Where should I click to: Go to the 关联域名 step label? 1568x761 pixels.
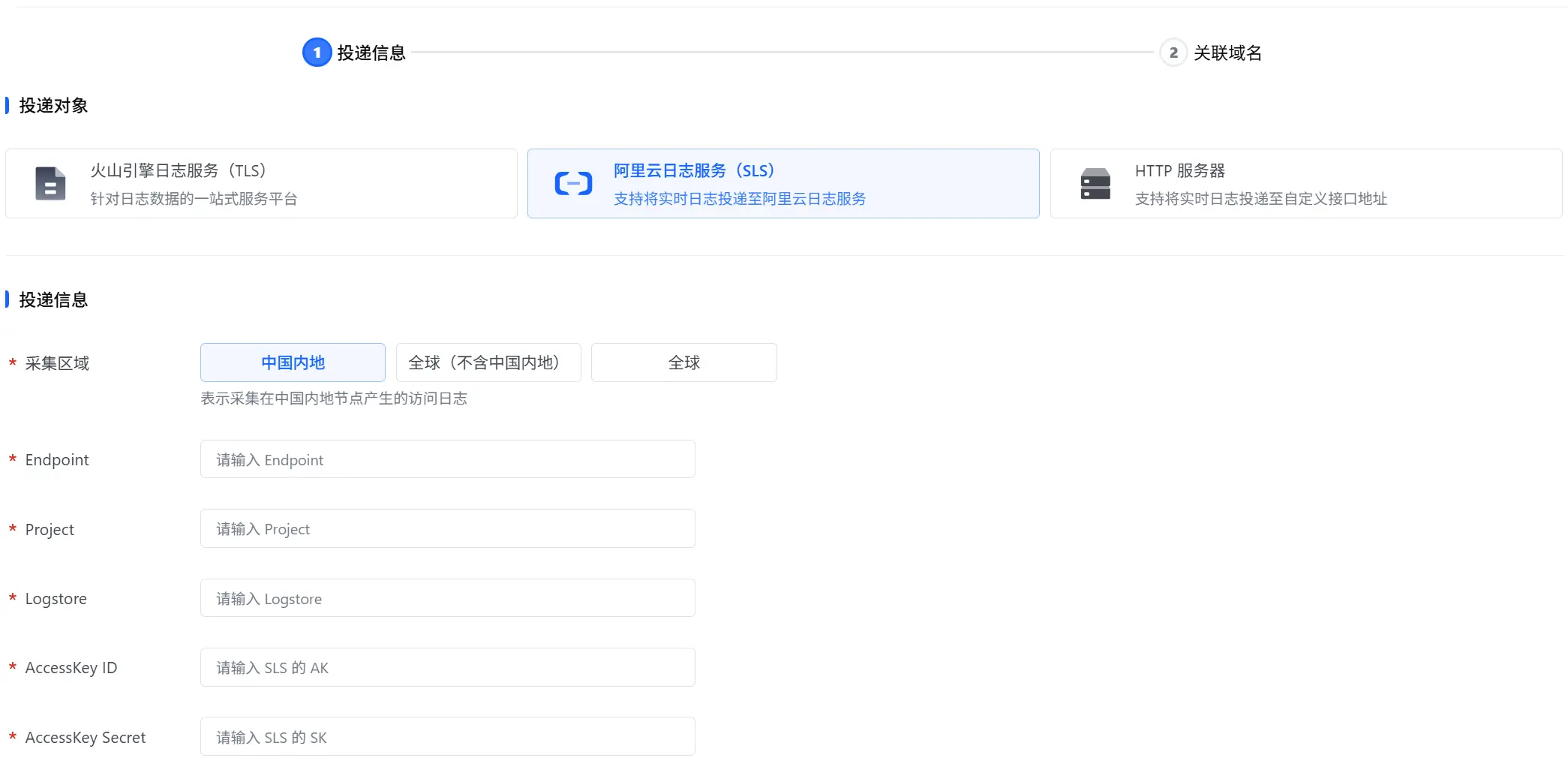1227,53
